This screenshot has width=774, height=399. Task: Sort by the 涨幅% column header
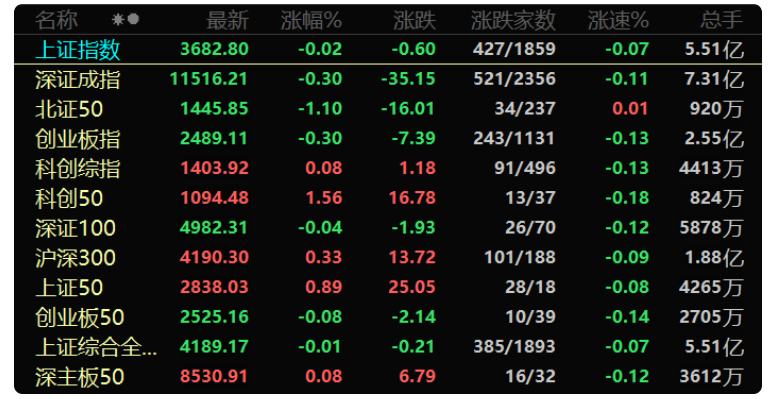tap(311, 20)
